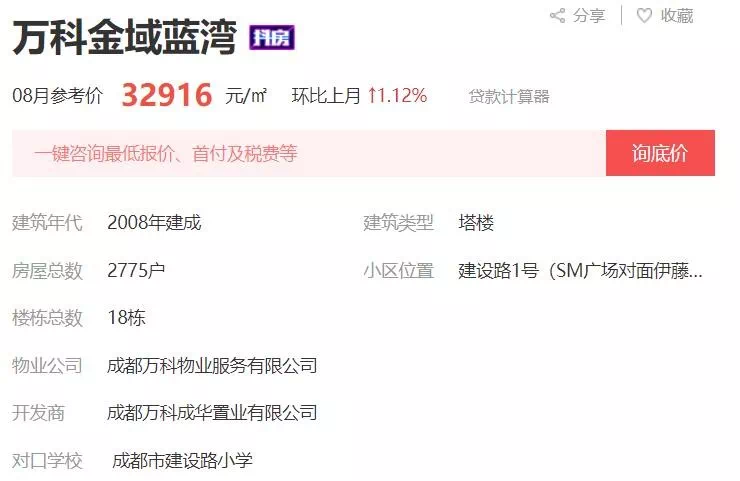Click 成都万科物业服务有限公司 property company
Screen dimensions: 740x481
coord(212,365)
